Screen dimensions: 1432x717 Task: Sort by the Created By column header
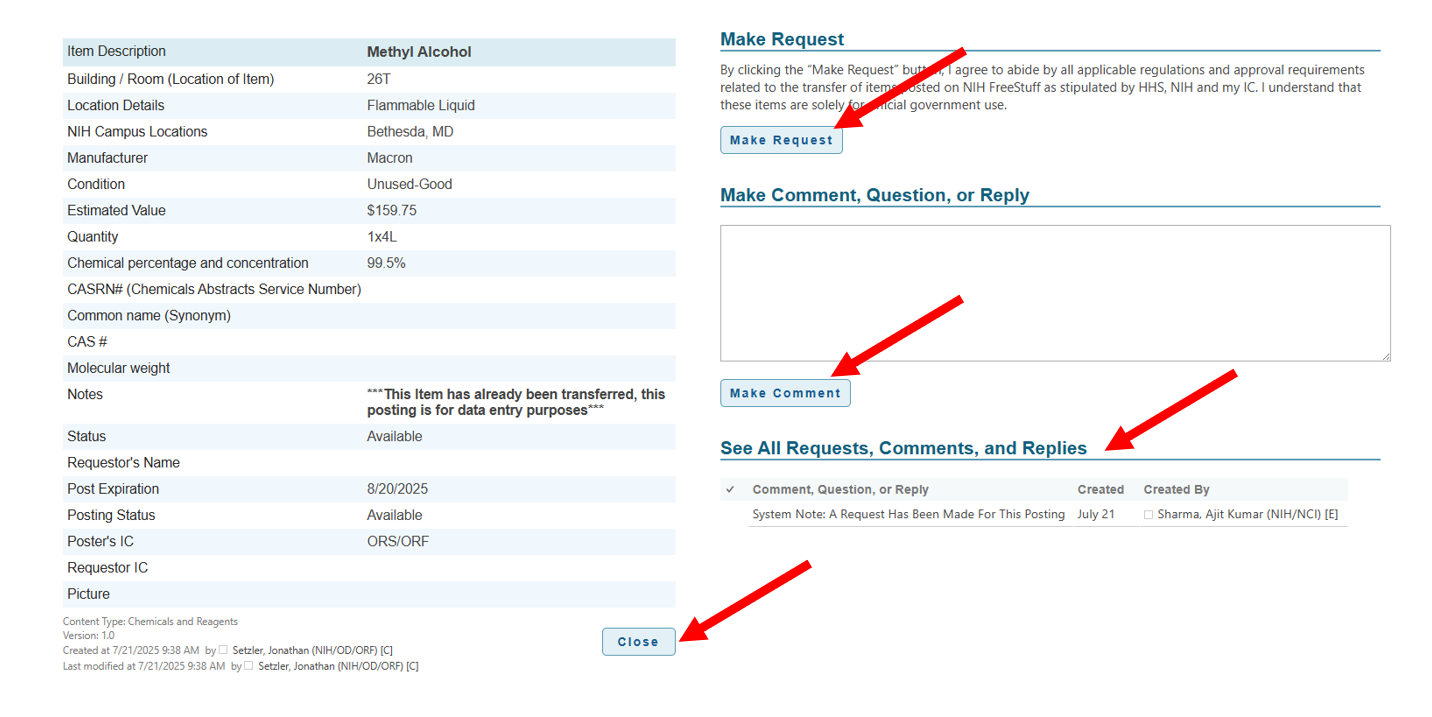pyautogui.click(x=1176, y=490)
